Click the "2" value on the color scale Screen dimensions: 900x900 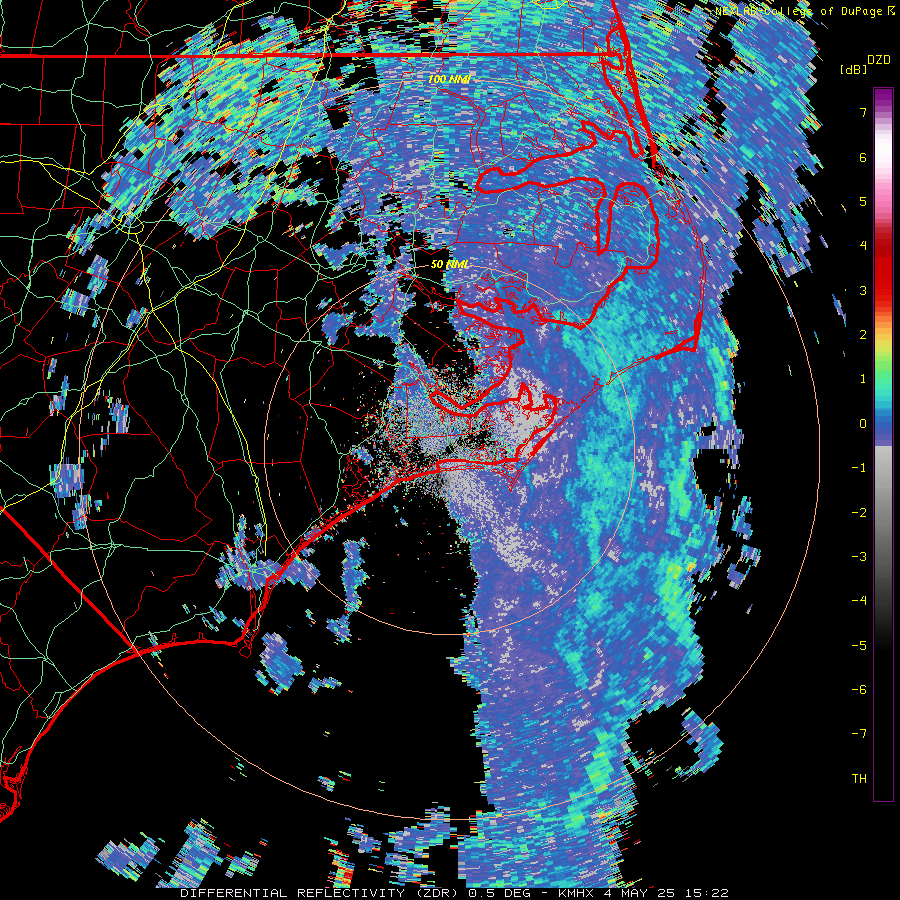click(x=863, y=335)
